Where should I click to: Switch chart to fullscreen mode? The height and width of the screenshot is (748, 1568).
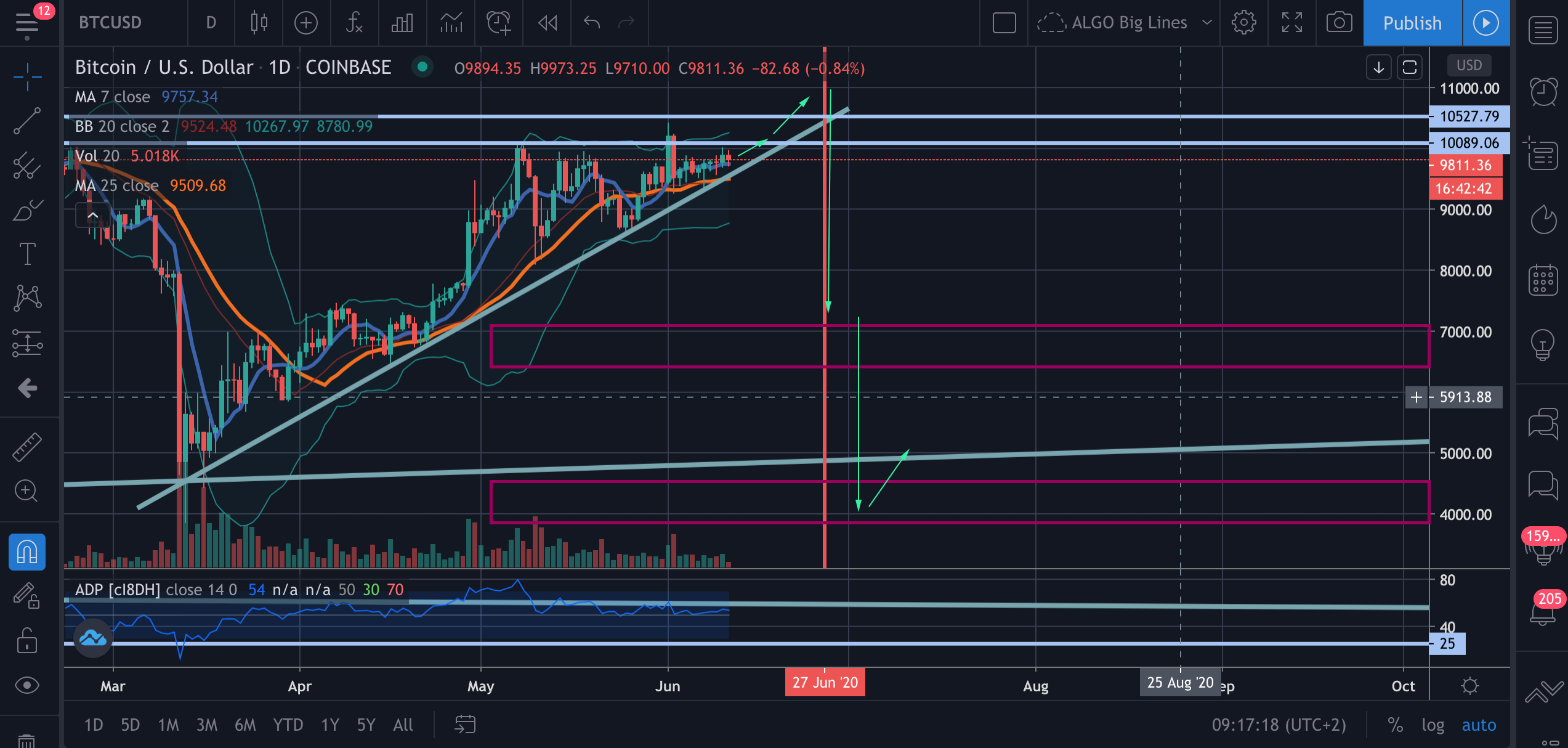click(x=1292, y=23)
